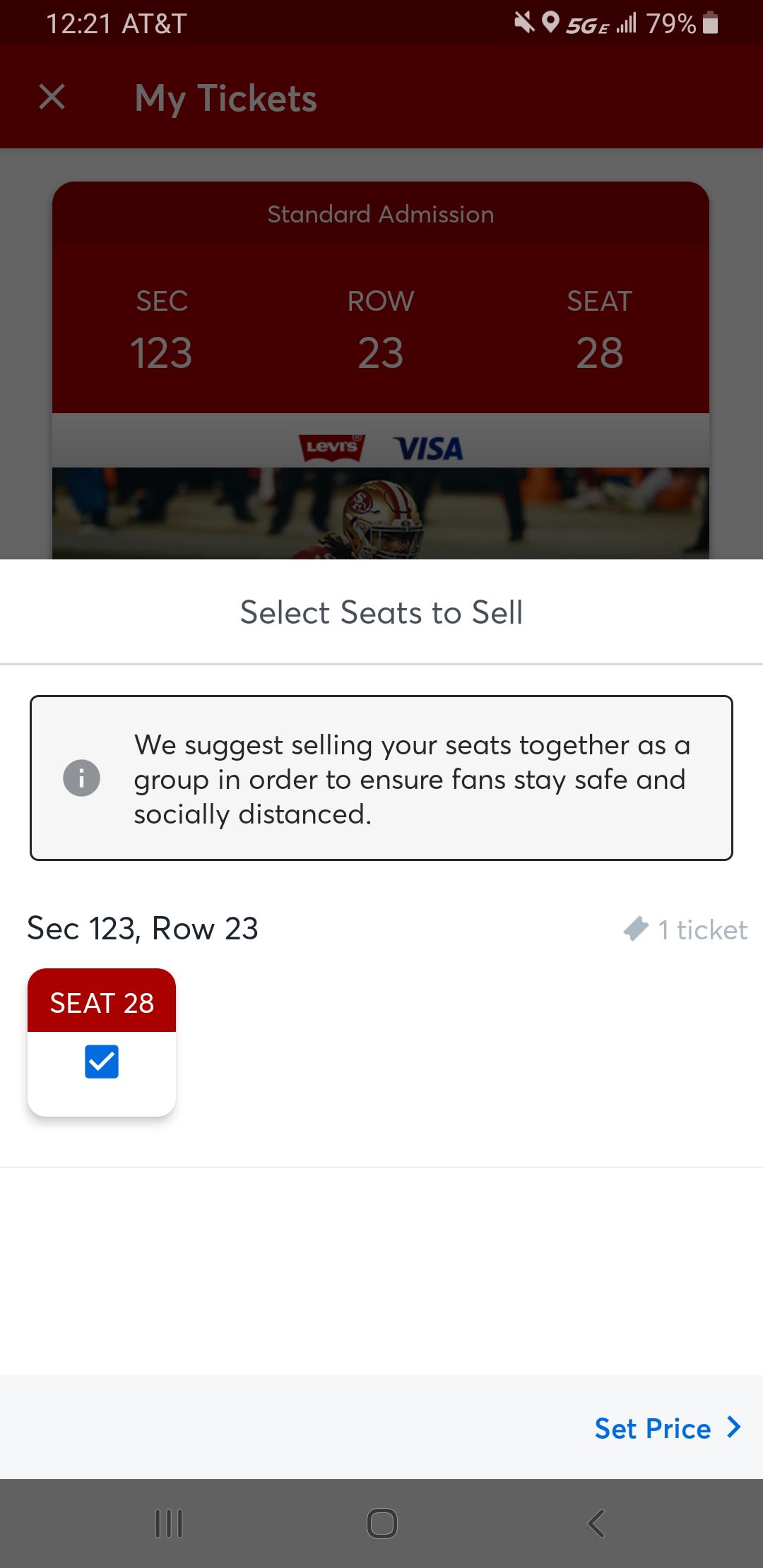Image resolution: width=763 pixels, height=1568 pixels.
Task: Tap the Set Price button
Action: pos(653,1428)
